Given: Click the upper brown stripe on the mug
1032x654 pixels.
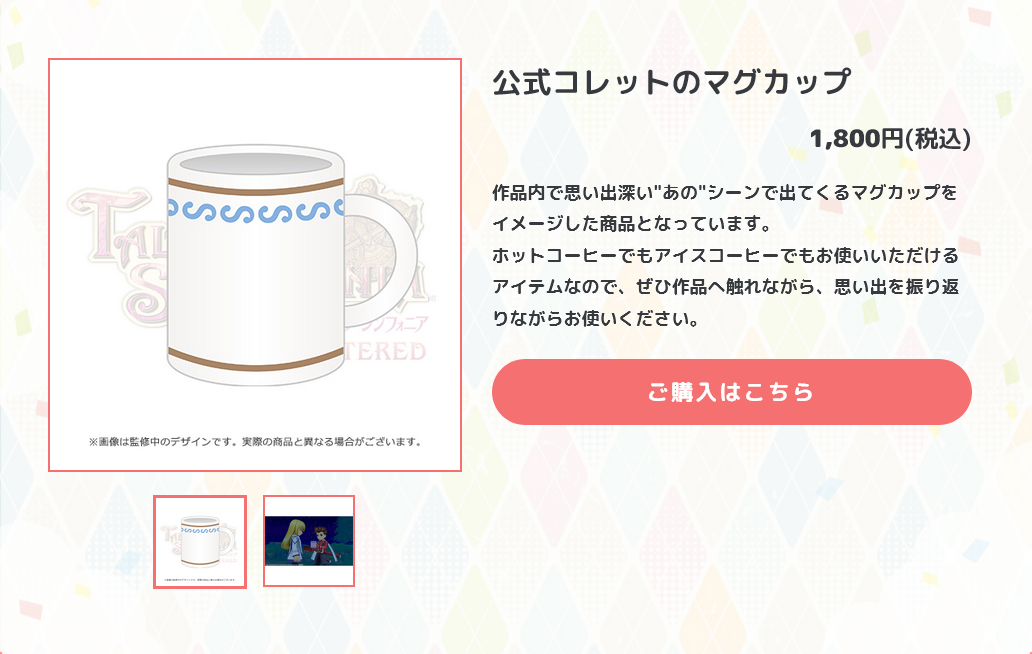Looking at the screenshot, I should [256, 187].
